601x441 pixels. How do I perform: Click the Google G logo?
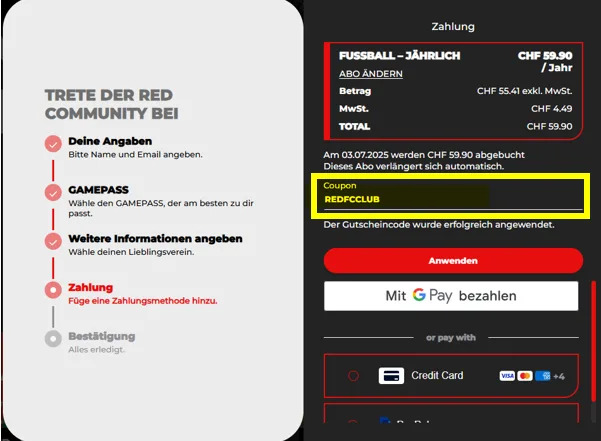(x=419, y=295)
